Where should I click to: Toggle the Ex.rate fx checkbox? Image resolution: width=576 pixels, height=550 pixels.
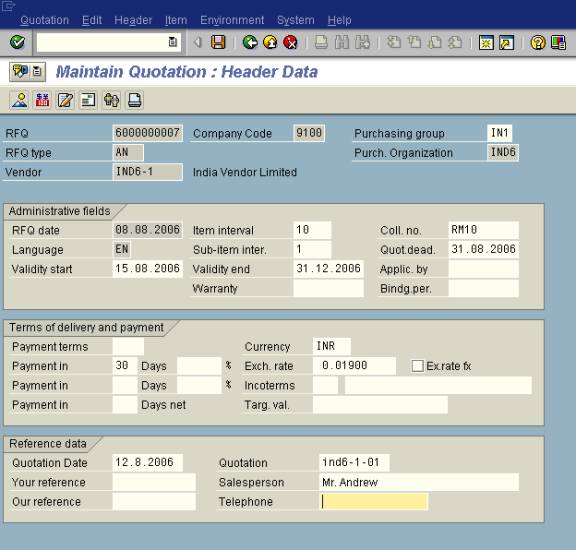click(417, 366)
